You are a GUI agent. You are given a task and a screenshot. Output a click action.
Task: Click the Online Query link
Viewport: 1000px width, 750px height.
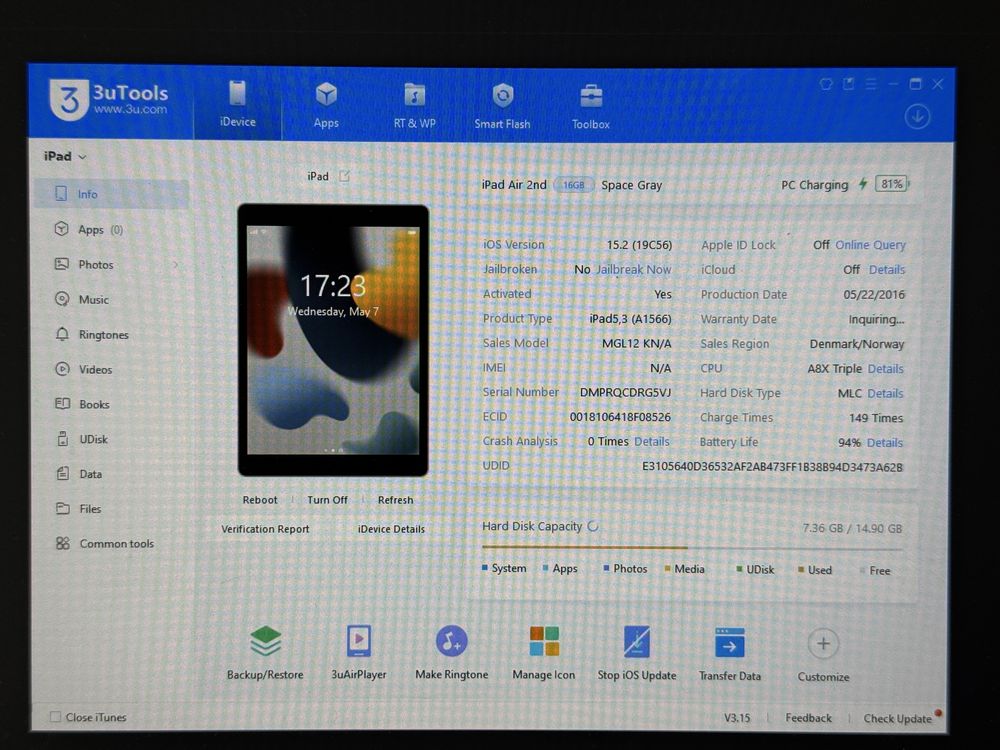pyautogui.click(x=870, y=245)
